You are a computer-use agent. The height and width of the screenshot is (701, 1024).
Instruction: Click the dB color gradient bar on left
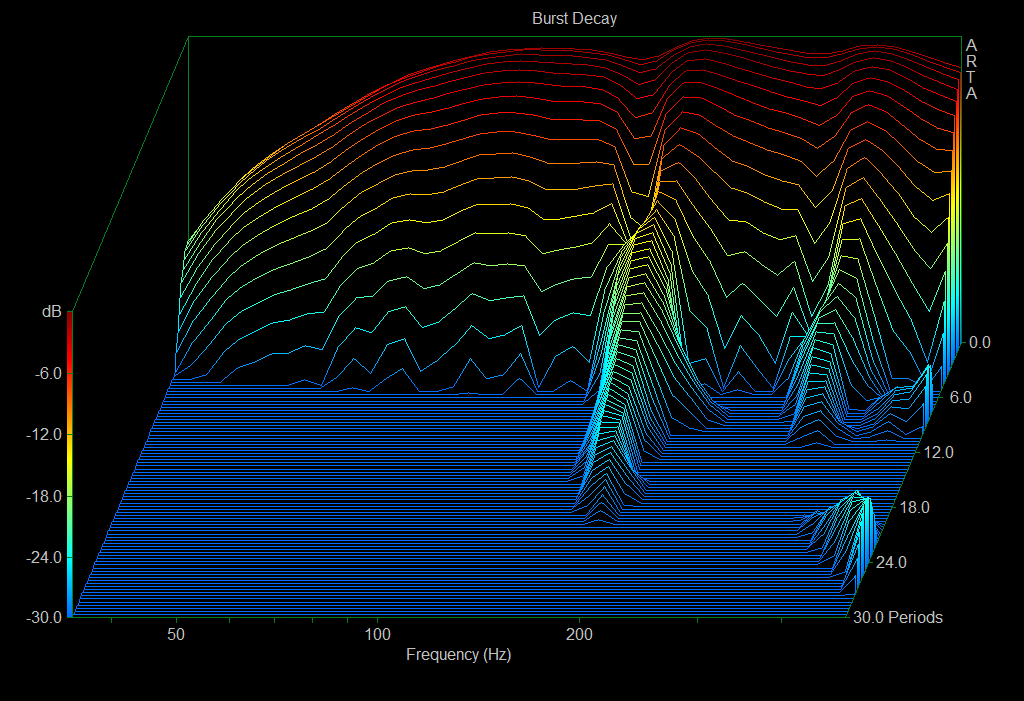pos(69,465)
